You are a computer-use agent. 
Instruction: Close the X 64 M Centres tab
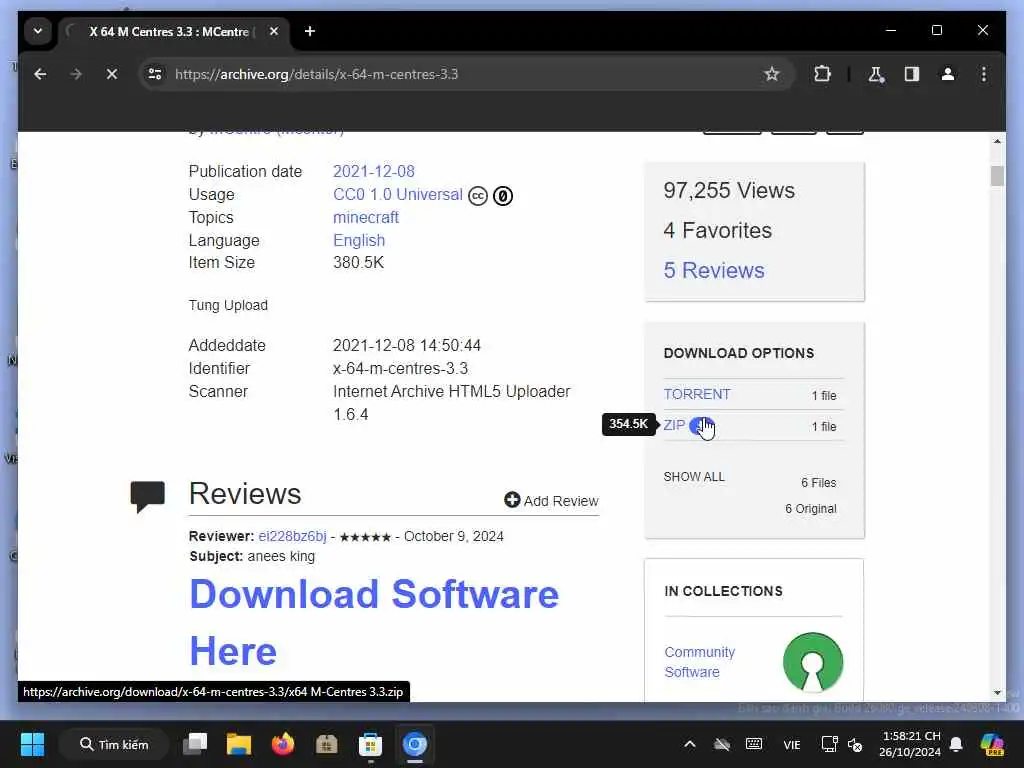(274, 31)
